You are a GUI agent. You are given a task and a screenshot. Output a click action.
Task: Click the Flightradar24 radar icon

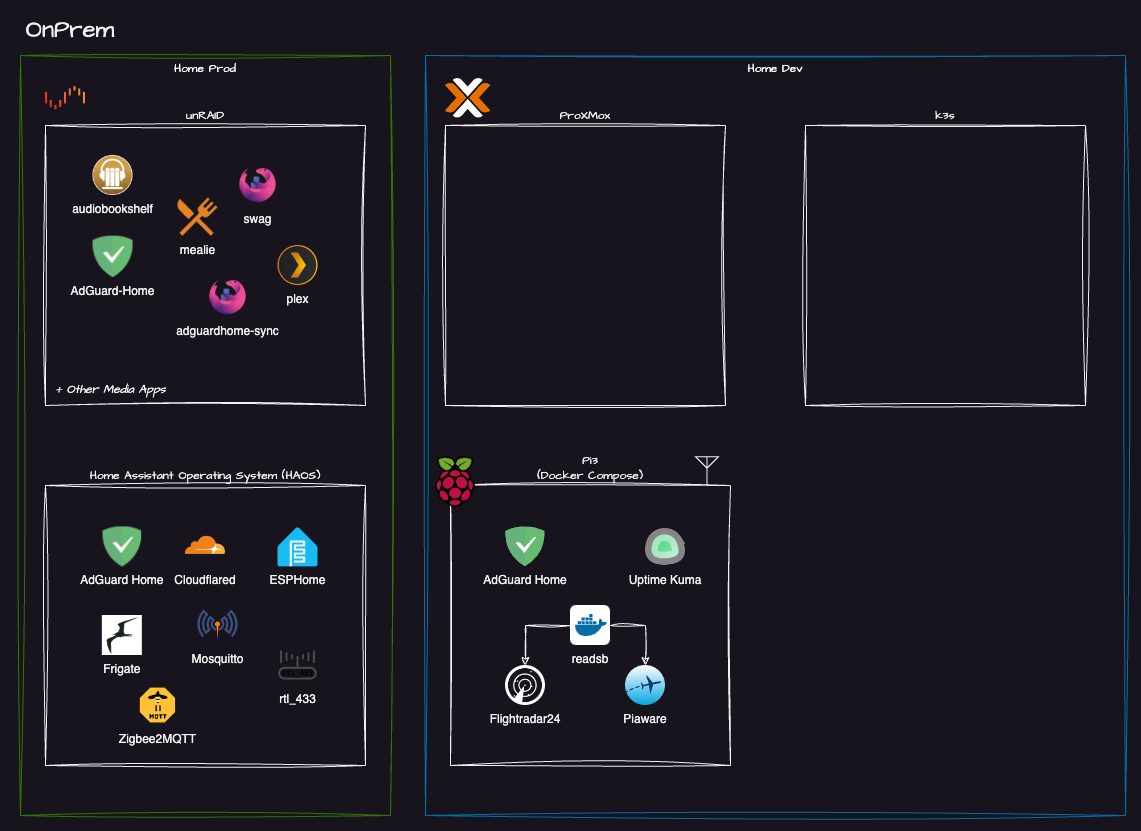pos(525,685)
